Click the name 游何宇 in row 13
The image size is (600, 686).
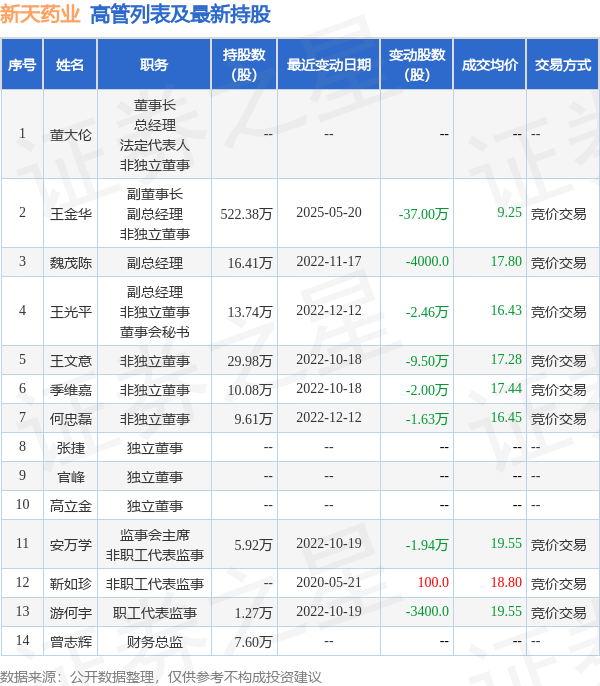(70, 612)
